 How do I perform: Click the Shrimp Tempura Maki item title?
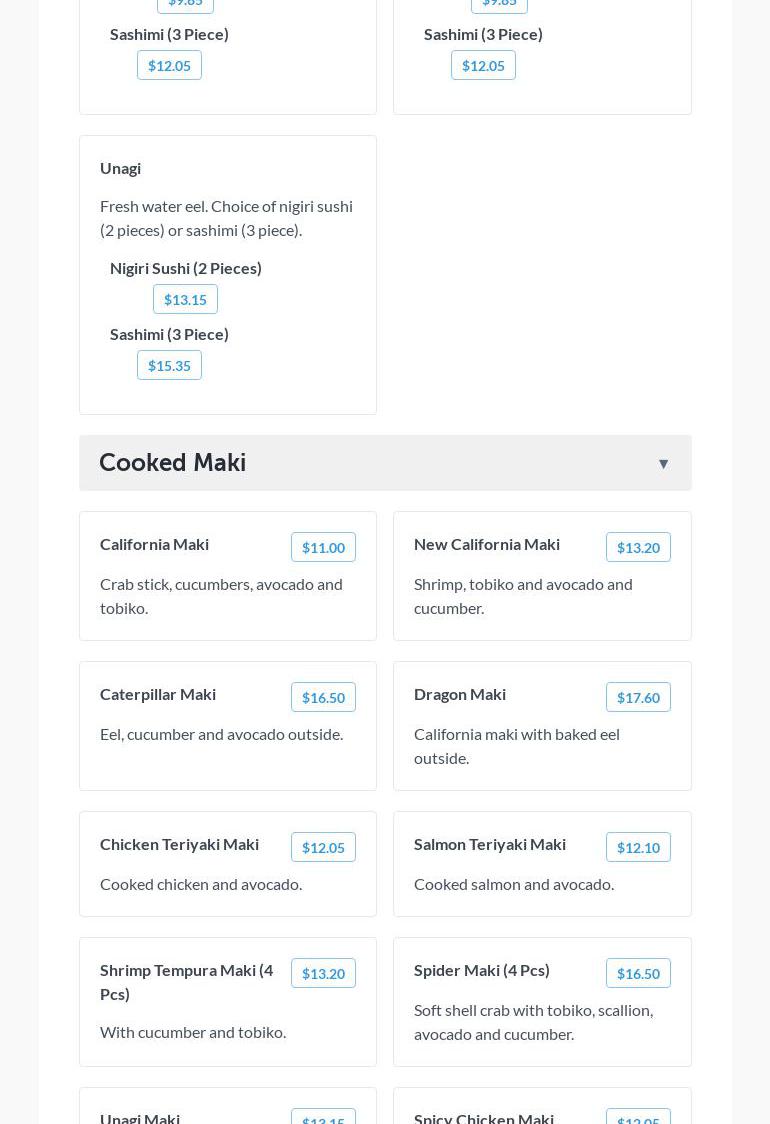click(186, 981)
